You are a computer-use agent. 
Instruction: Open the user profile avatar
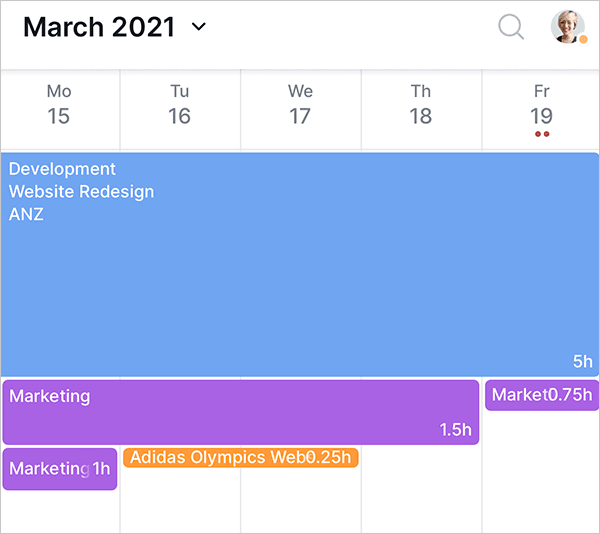(568, 26)
